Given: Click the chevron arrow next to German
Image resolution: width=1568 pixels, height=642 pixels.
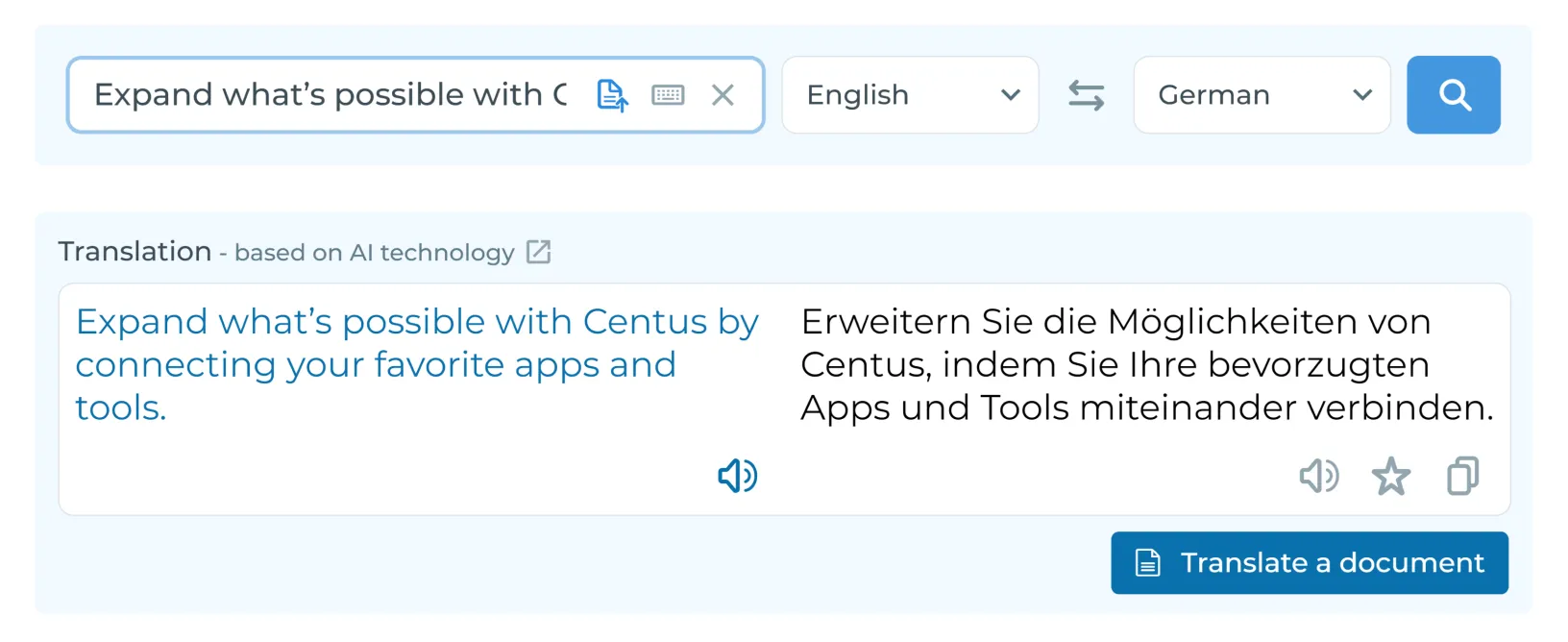Looking at the screenshot, I should coord(1361,95).
